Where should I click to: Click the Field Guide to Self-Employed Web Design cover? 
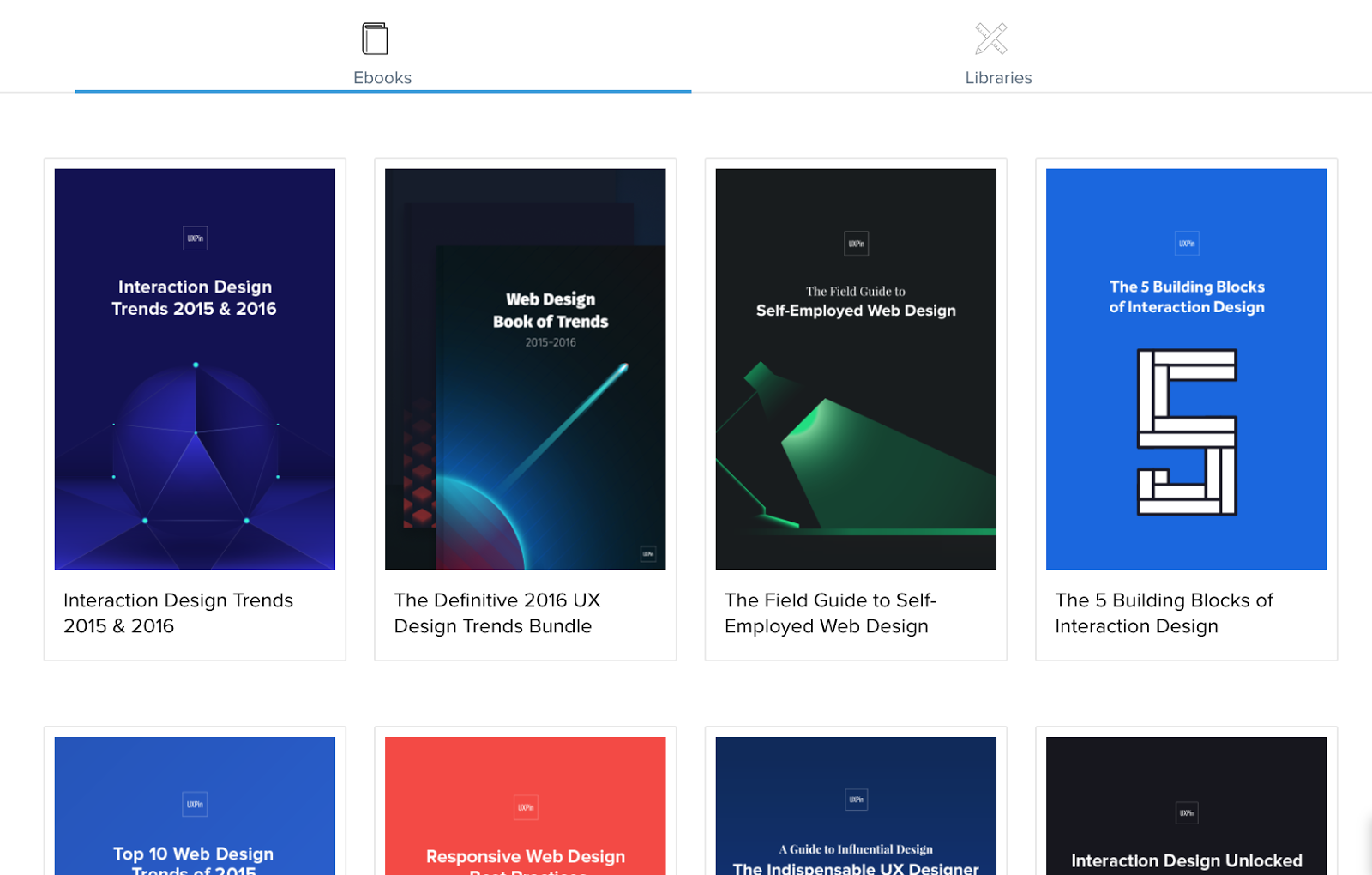click(x=855, y=369)
